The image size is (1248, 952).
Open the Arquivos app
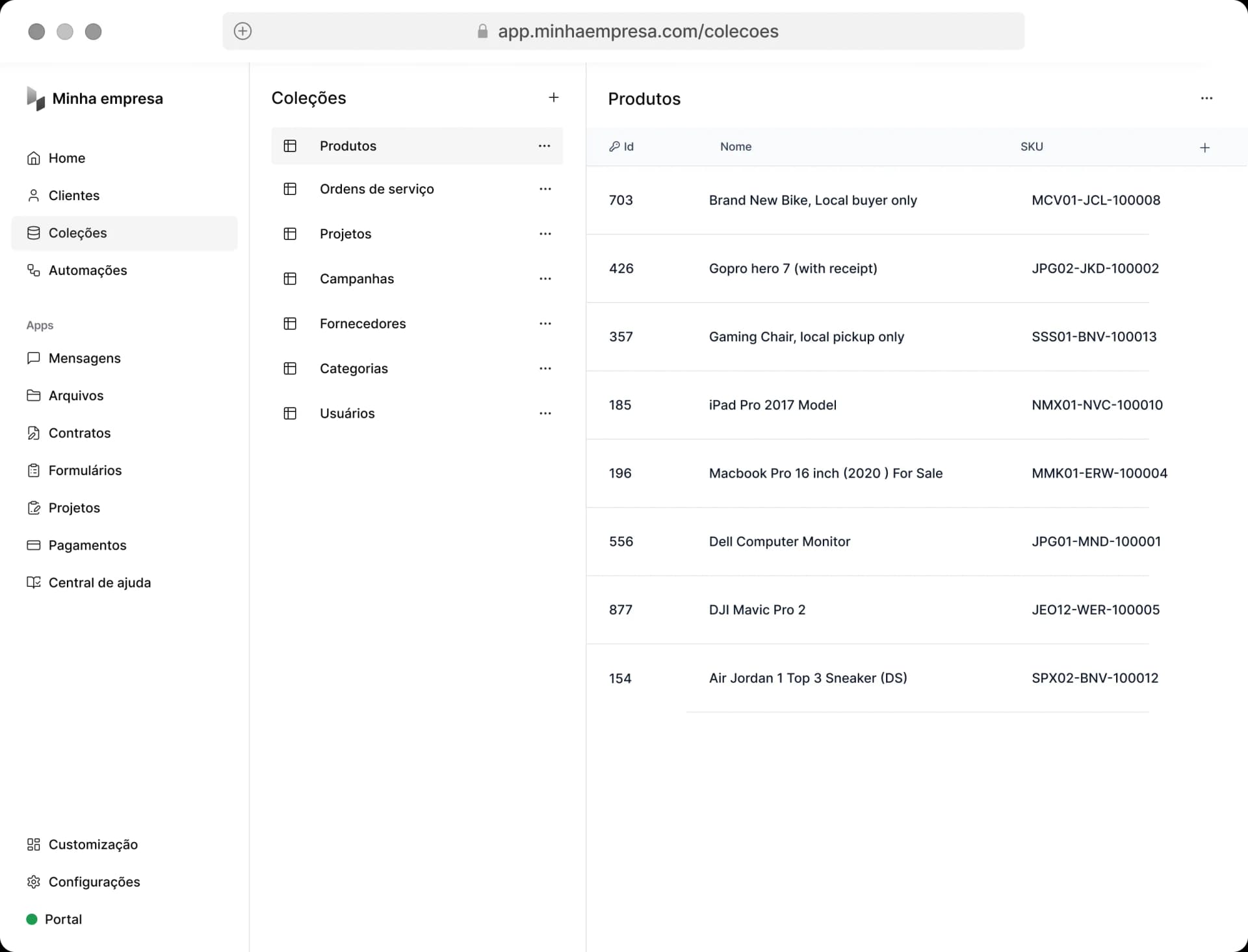point(76,395)
